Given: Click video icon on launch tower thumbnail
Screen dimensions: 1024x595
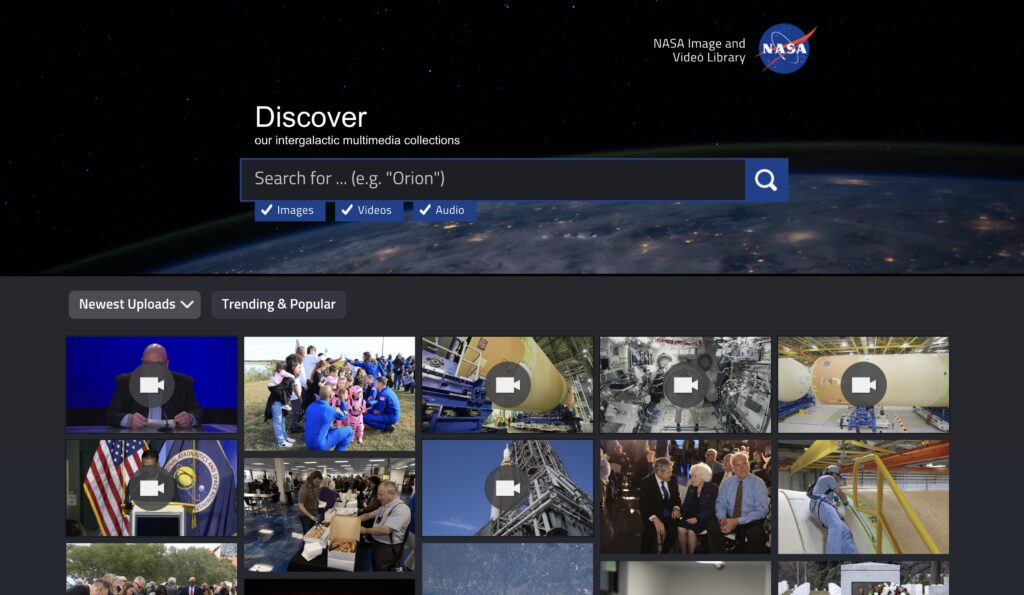Looking at the screenshot, I should pyautogui.click(x=507, y=488).
